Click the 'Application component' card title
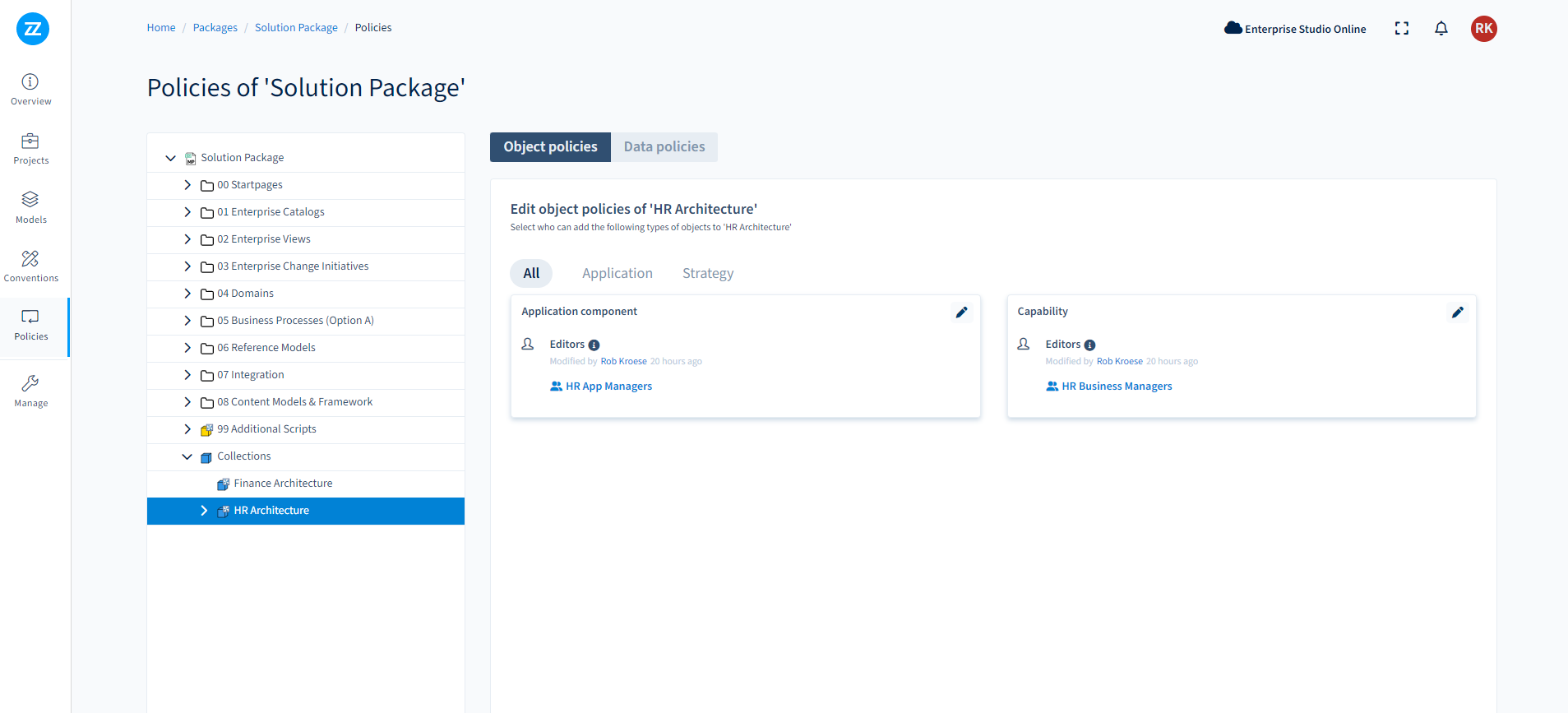1568x713 pixels. coord(579,312)
